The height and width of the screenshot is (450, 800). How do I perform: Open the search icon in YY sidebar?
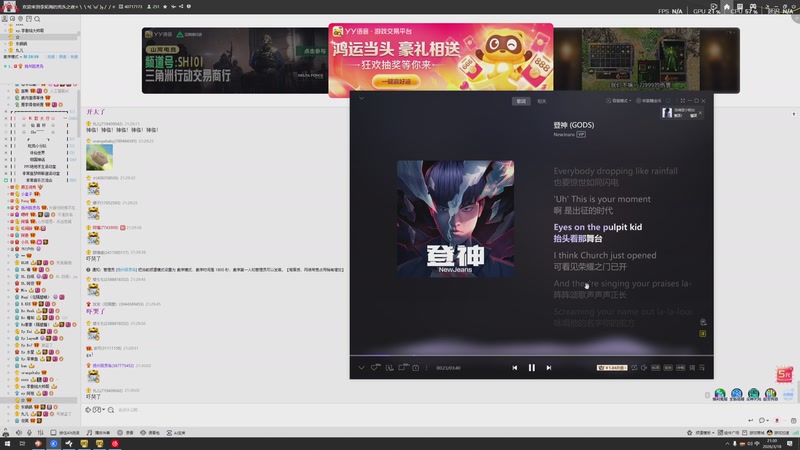pos(37,19)
